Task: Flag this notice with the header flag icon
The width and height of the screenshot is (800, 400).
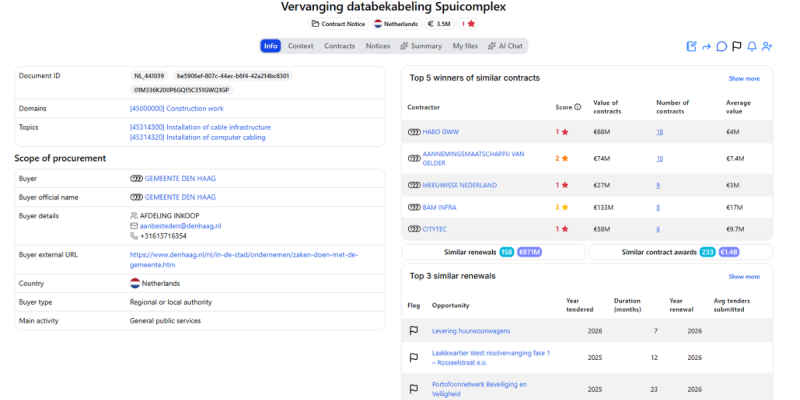Action: (x=736, y=46)
